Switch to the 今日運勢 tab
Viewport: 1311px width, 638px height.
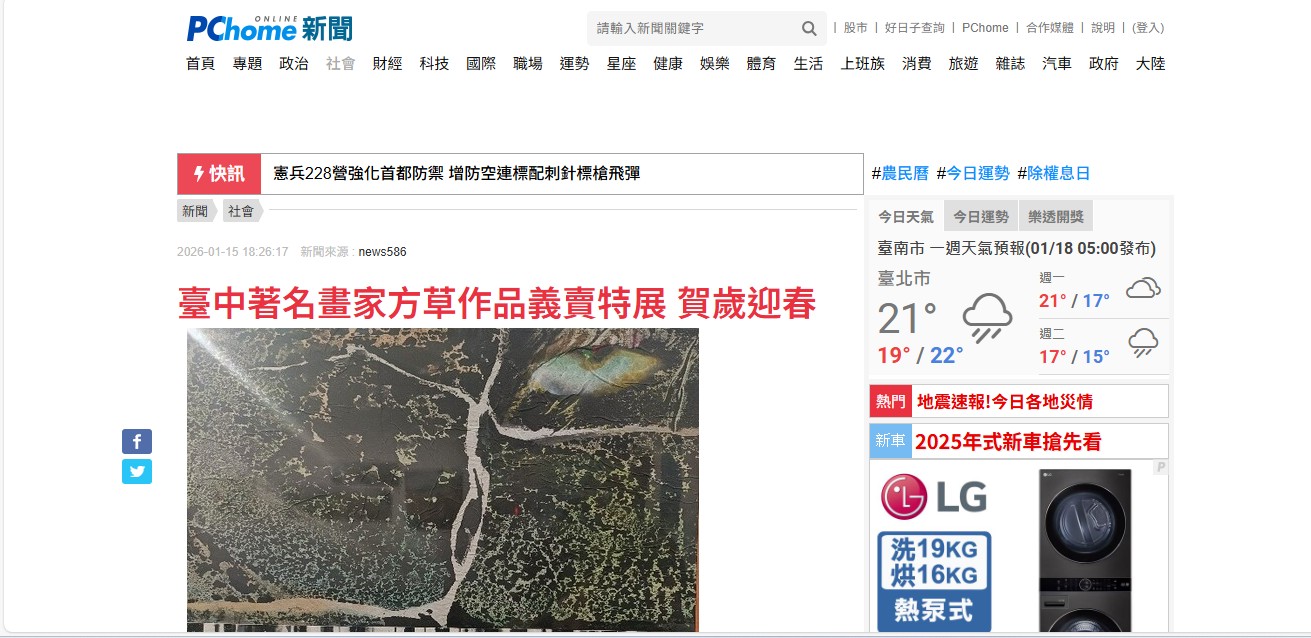980,216
